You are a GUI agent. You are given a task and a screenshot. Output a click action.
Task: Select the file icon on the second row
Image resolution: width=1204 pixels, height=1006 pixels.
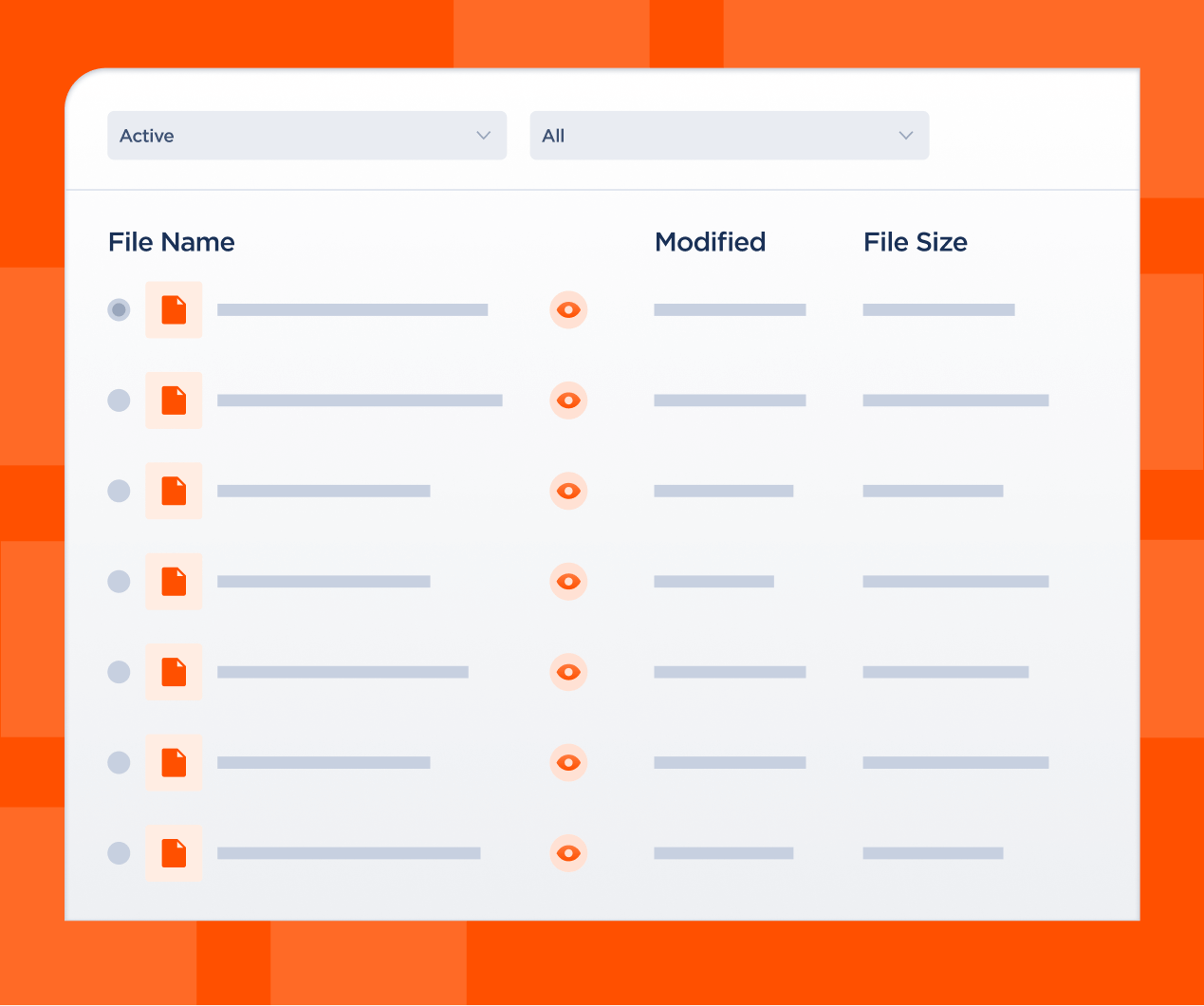174,400
